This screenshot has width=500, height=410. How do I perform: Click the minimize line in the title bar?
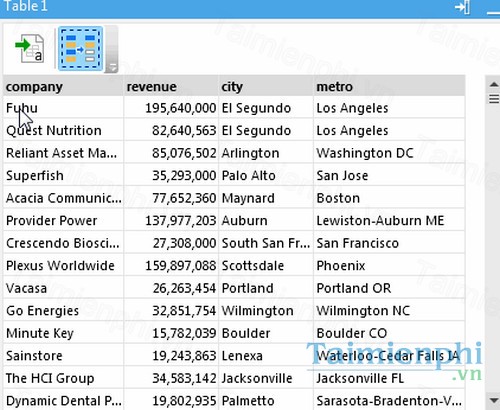[x=493, y=13]
